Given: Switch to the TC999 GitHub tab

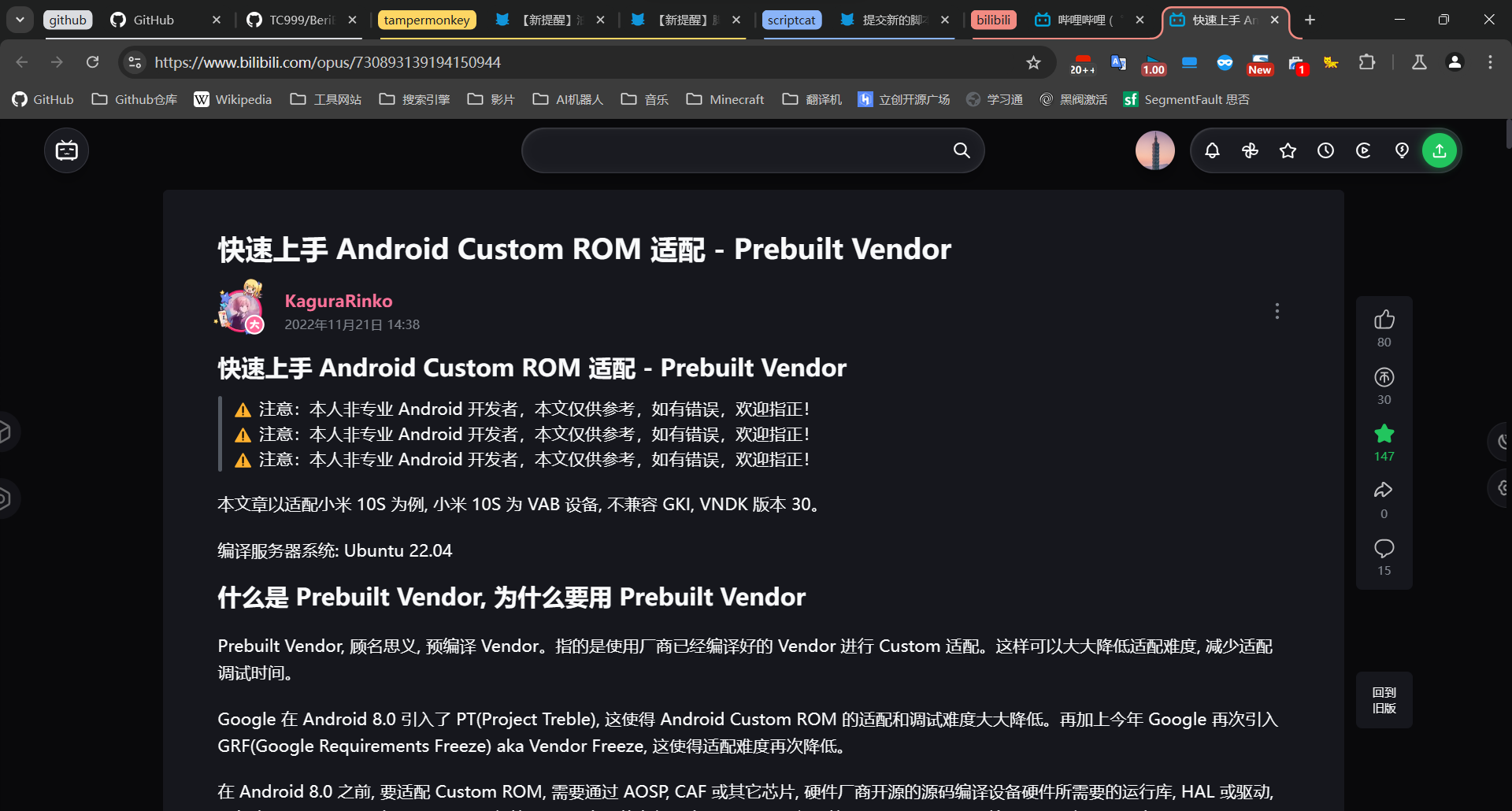Looking at the screenshot, I should tap(301, 20).
